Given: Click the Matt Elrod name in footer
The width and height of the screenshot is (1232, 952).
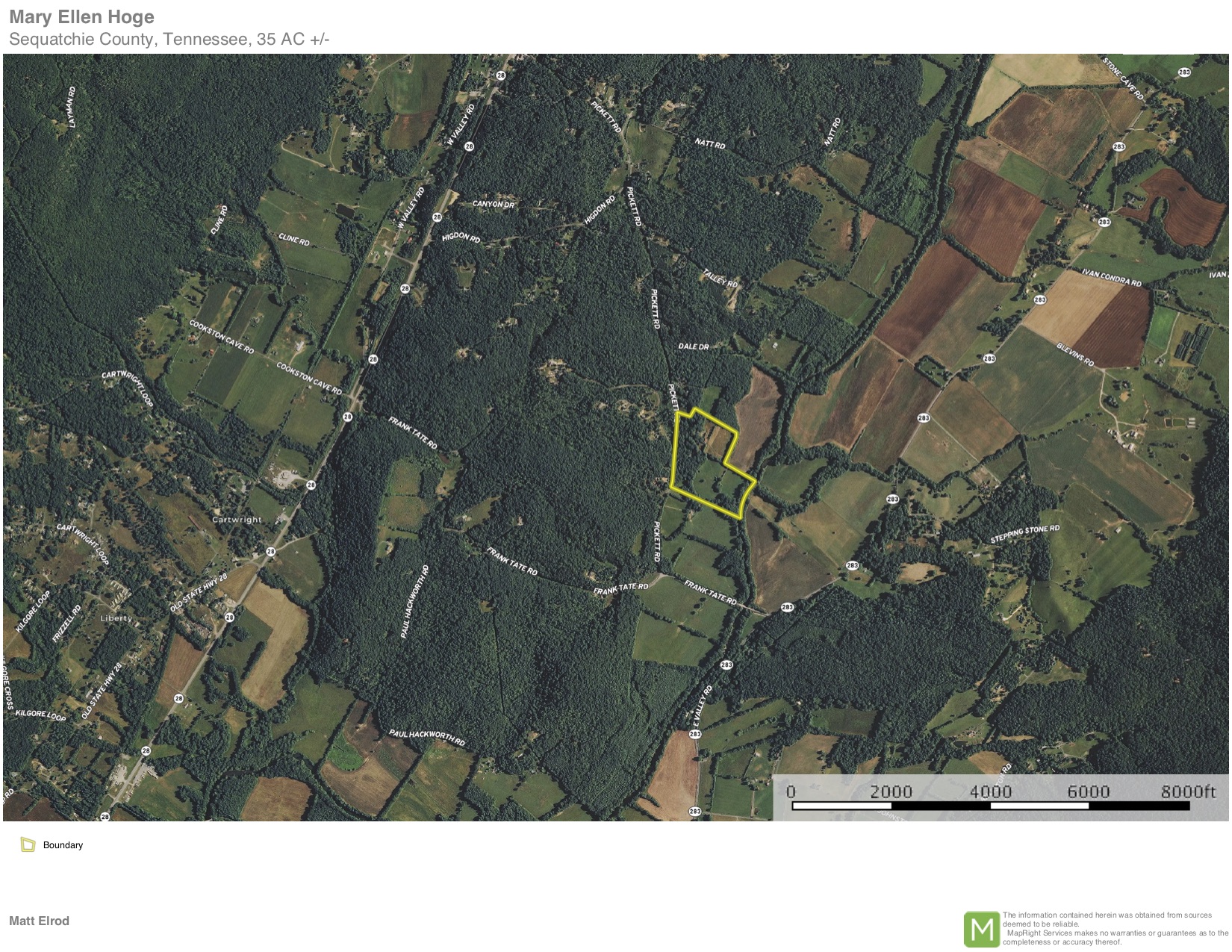Looking at the screenshot, I should coord(39,921).
